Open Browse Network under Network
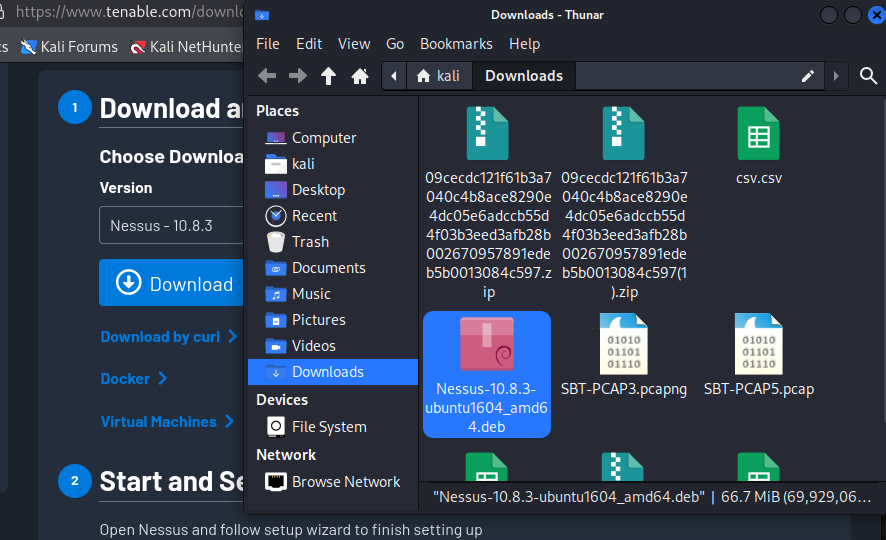Image resolution: width=886 pixels, height=540 pixels. pos(333,482)
